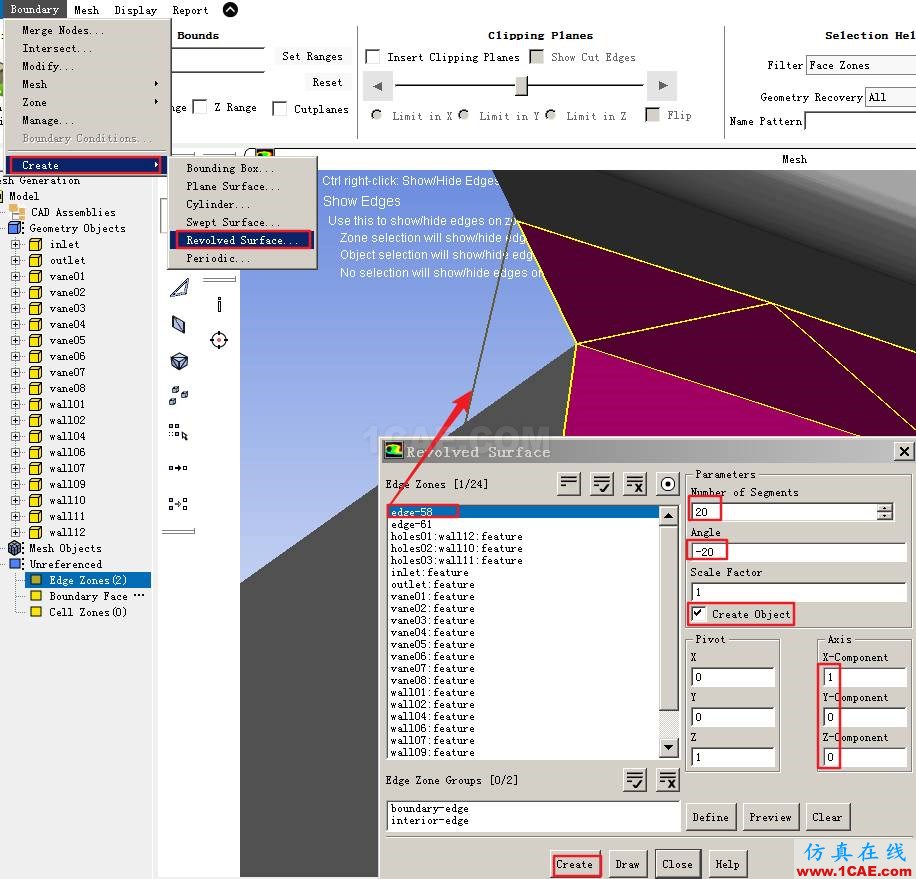Open the Mesh submenu in Boundary menu

88,84
